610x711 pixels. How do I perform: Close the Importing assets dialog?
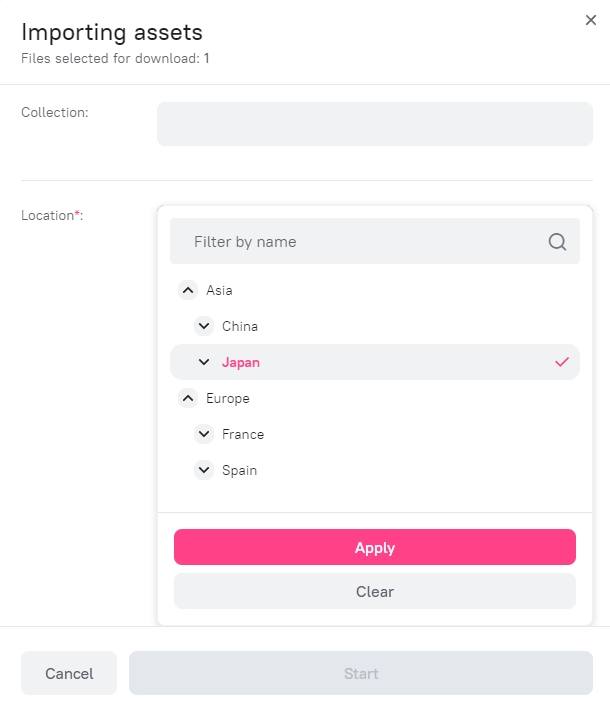(590, 20)
